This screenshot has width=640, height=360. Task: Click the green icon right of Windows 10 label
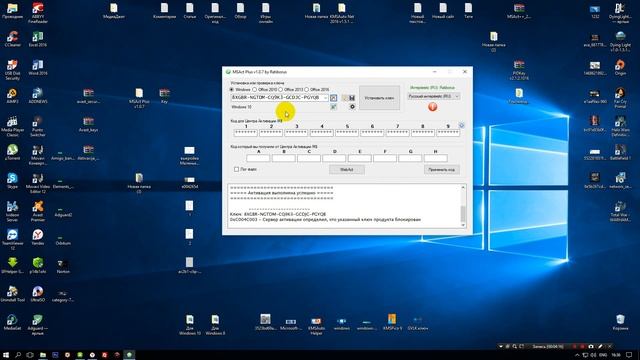[333, 107]
